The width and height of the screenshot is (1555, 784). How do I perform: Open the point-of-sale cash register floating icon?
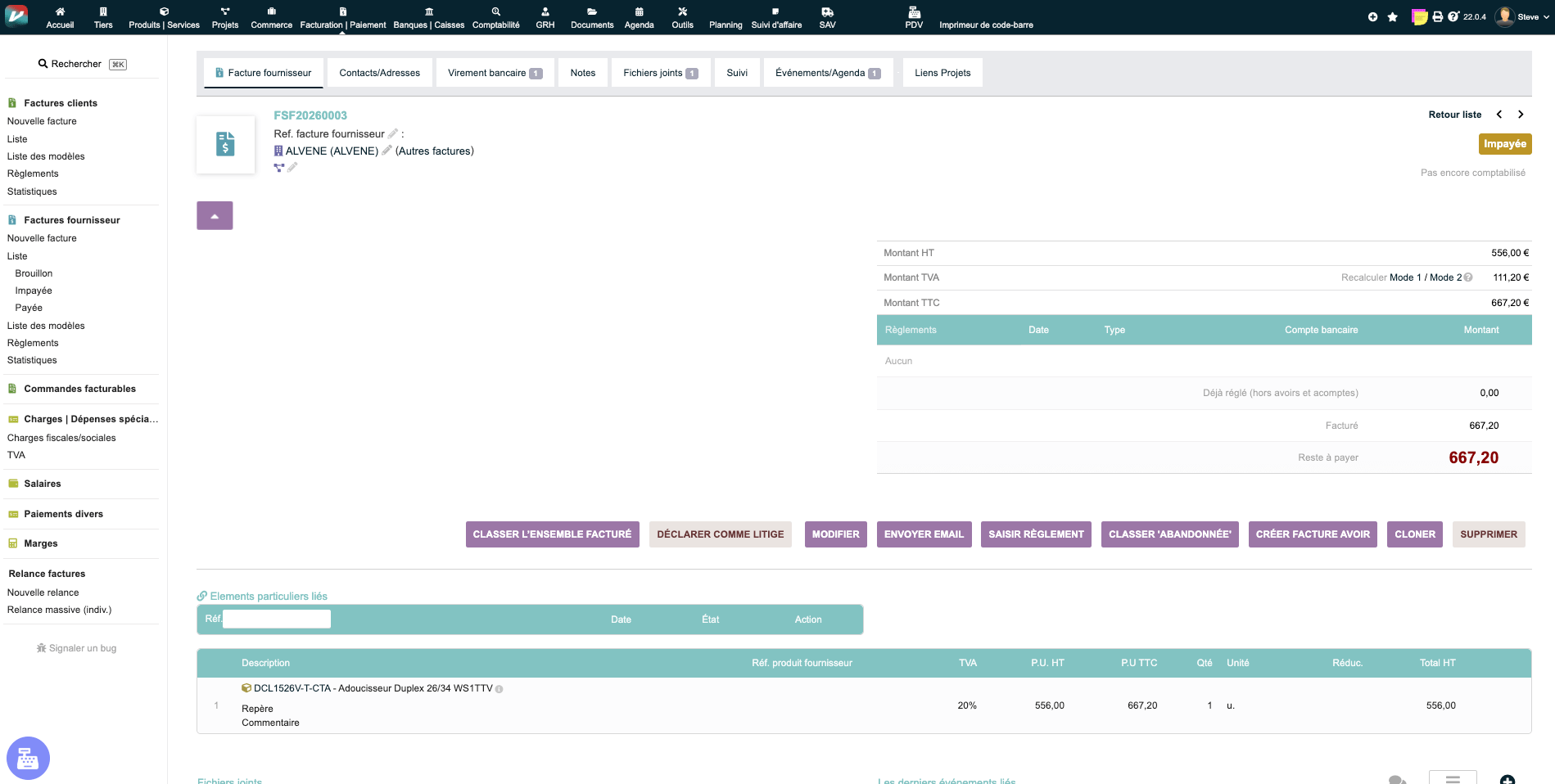[28, 759]
